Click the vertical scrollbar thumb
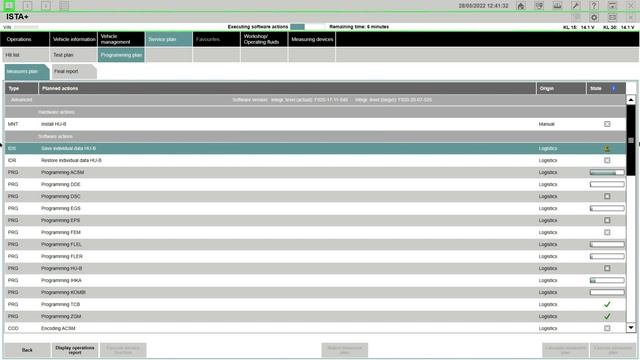 coord(631,140)
